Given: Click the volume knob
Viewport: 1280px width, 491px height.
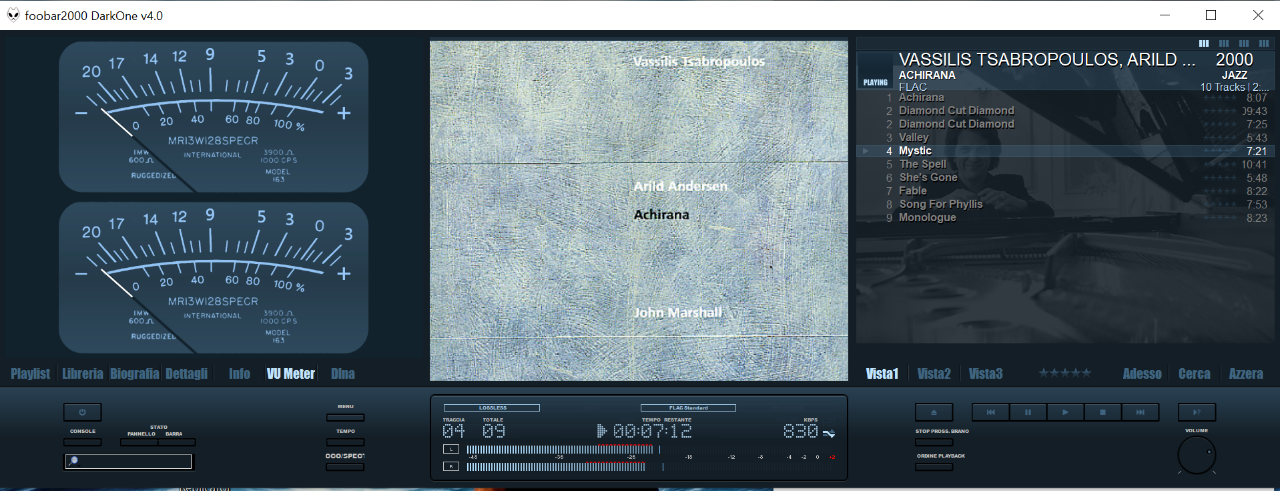Looking at the screenshot, I should (1197, 456).
